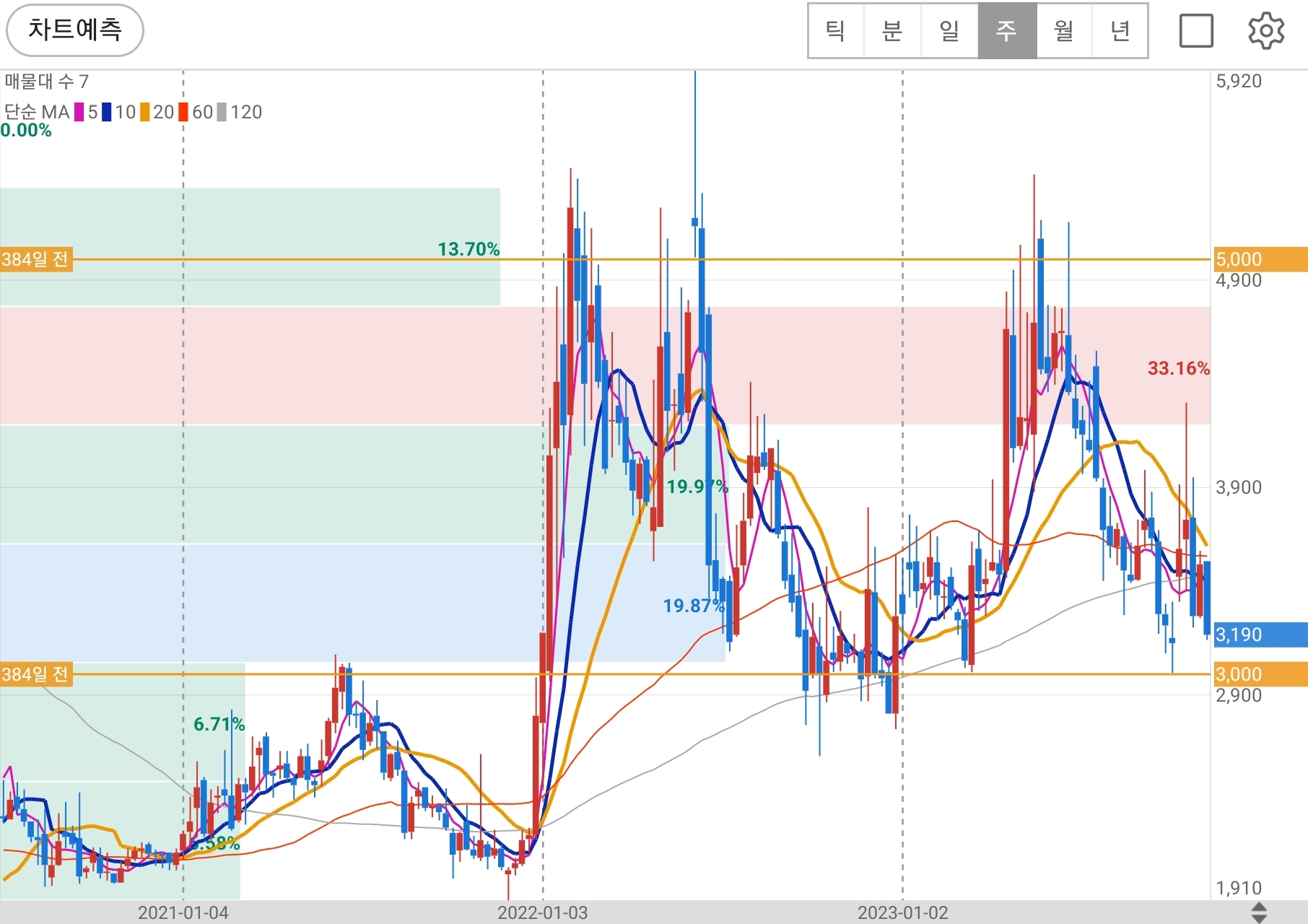Click the 2,900 price axis label
The image size is (1308, 924).
(1239, 696)
